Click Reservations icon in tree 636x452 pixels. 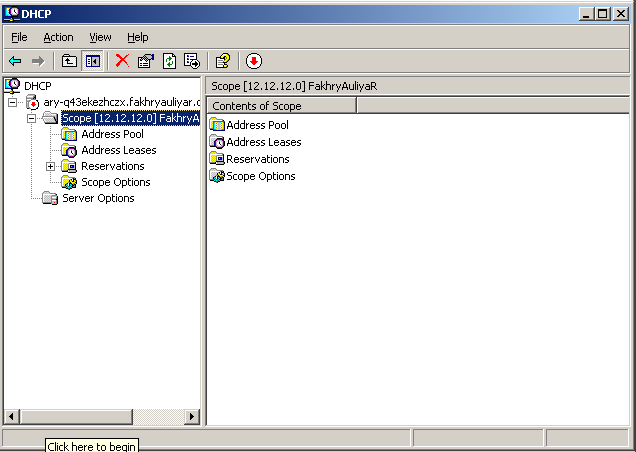point(69,166)
